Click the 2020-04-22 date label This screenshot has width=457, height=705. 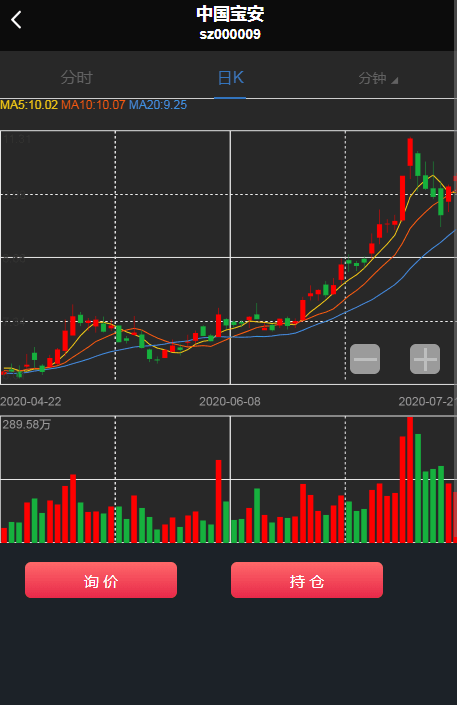pos(31,402)
